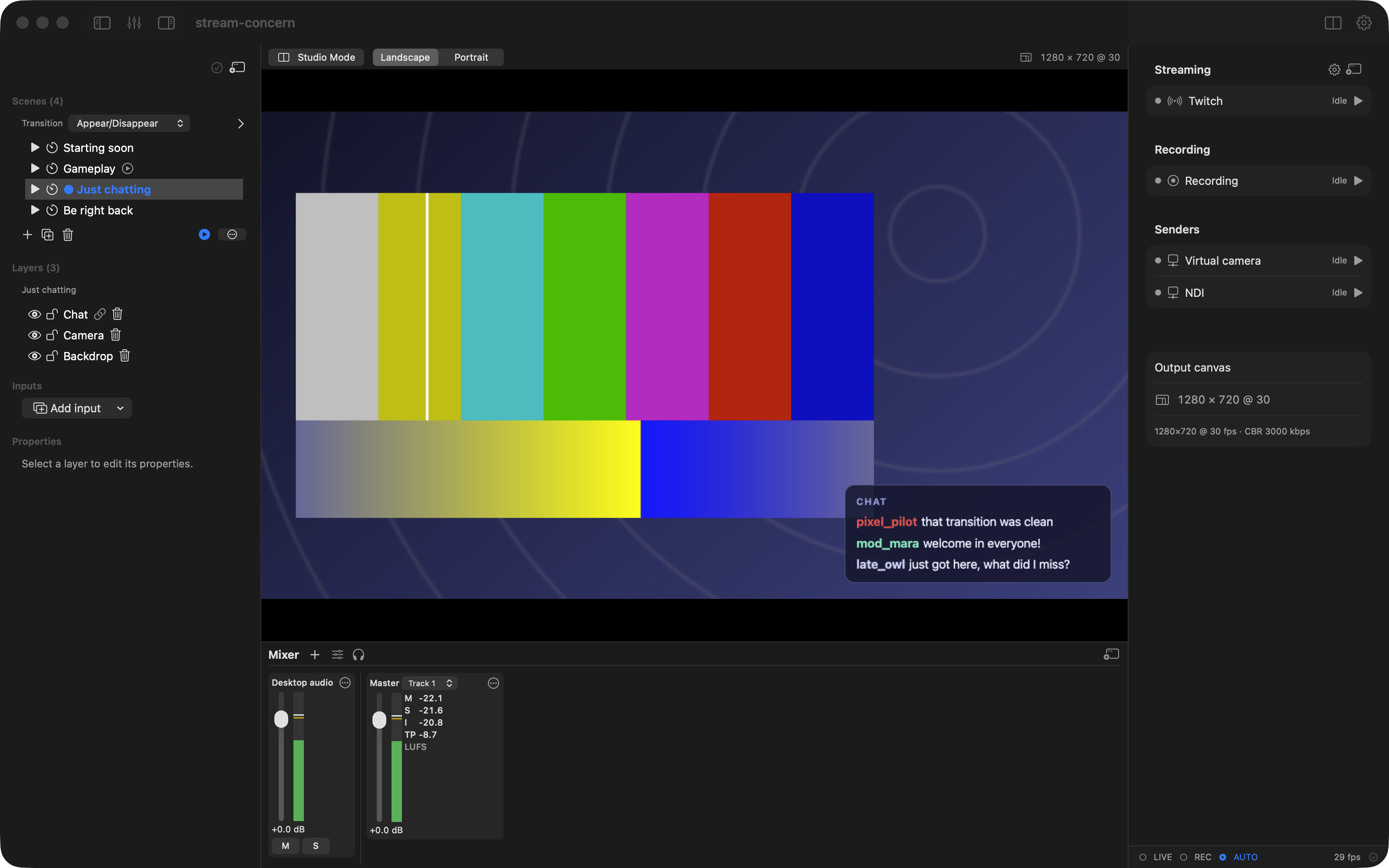Pop out the Streaming panel icon
Image resolution: width=1389 pixels, height=868 pixels.
[x=1354, y=69]
